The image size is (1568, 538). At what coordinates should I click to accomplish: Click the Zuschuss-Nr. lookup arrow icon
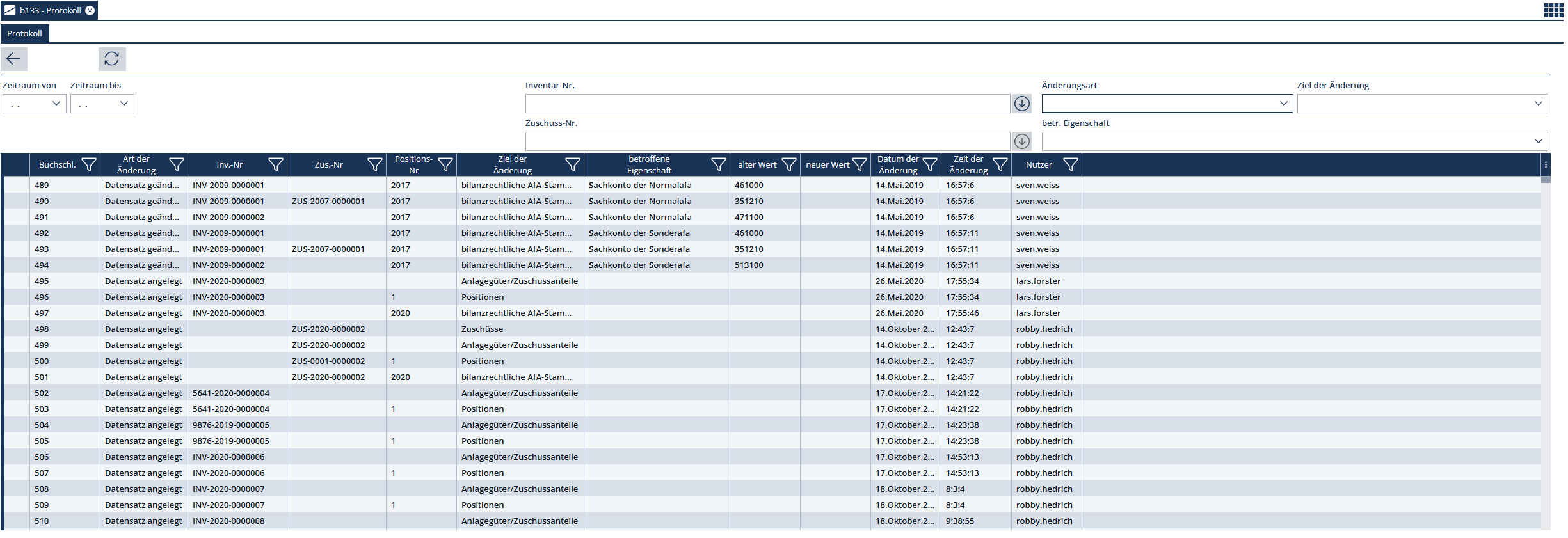1022,141
